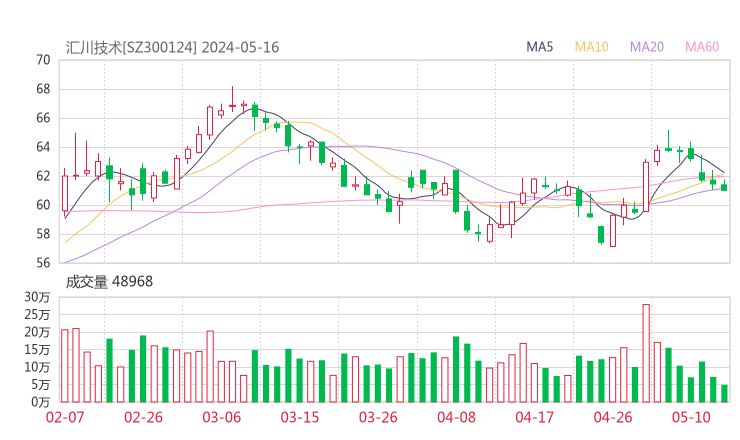The image size is (740, 440).
Task: Click the 62 price axis label
Action: pos(43,176)
